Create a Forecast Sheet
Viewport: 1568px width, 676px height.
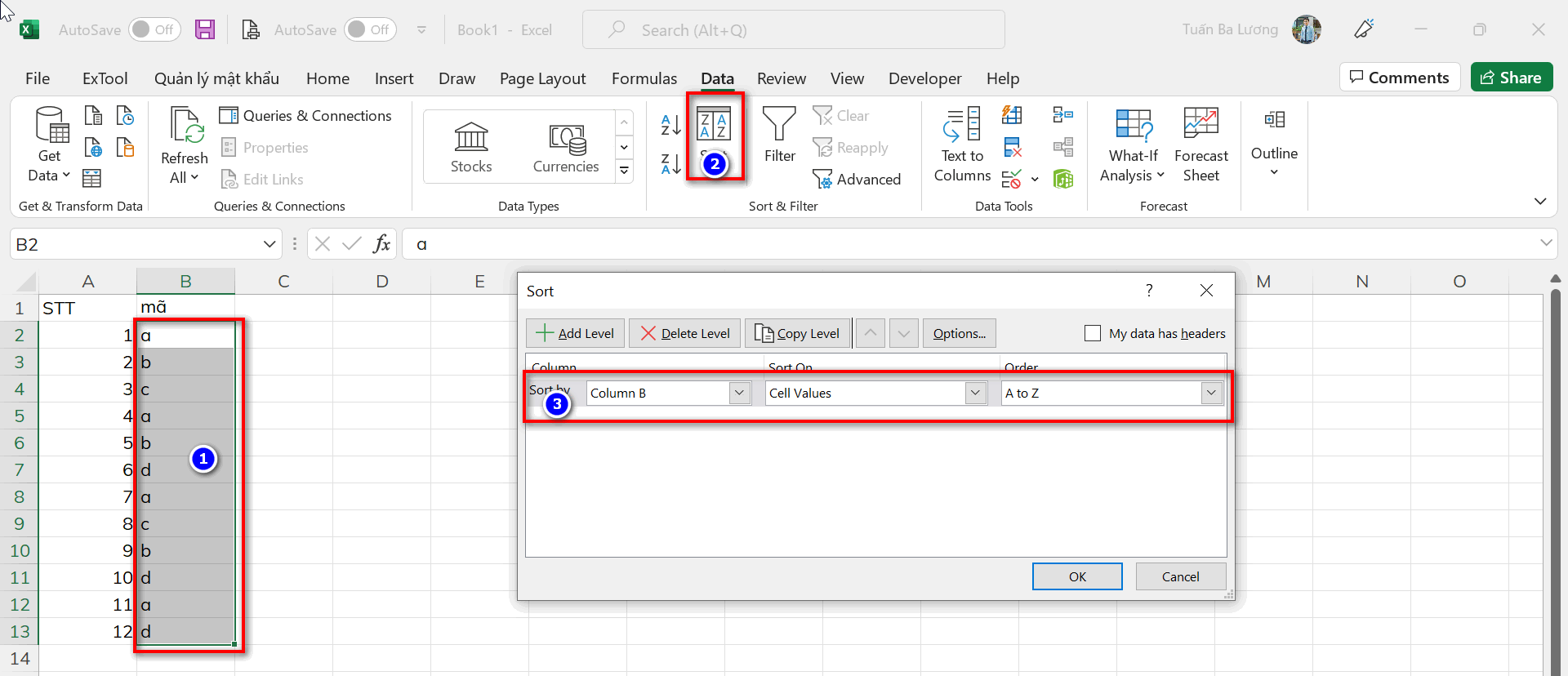coord(1200,145)
